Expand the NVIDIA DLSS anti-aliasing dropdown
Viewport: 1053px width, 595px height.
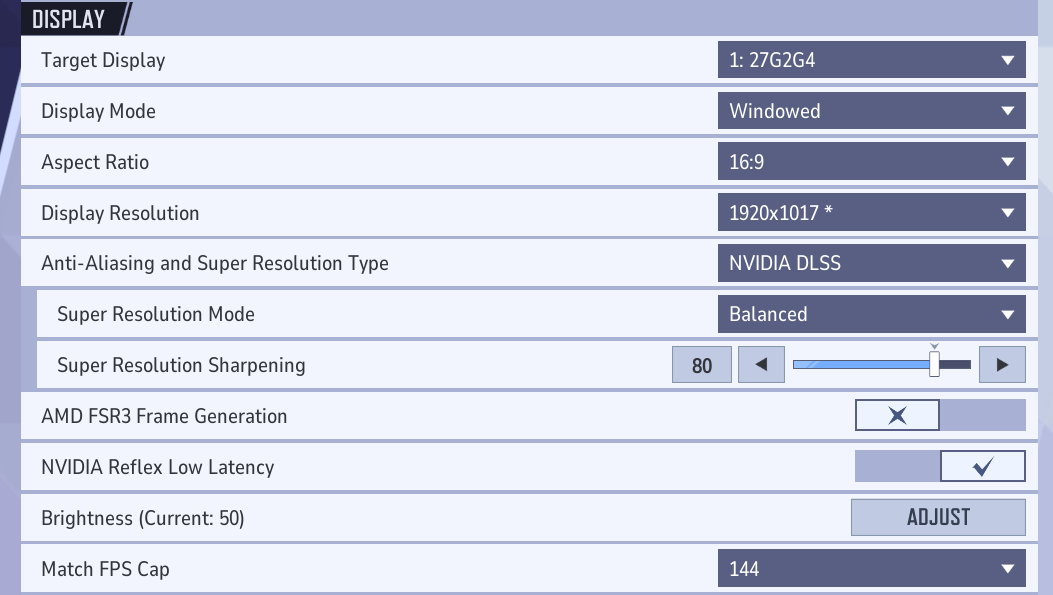coord(870,264)
